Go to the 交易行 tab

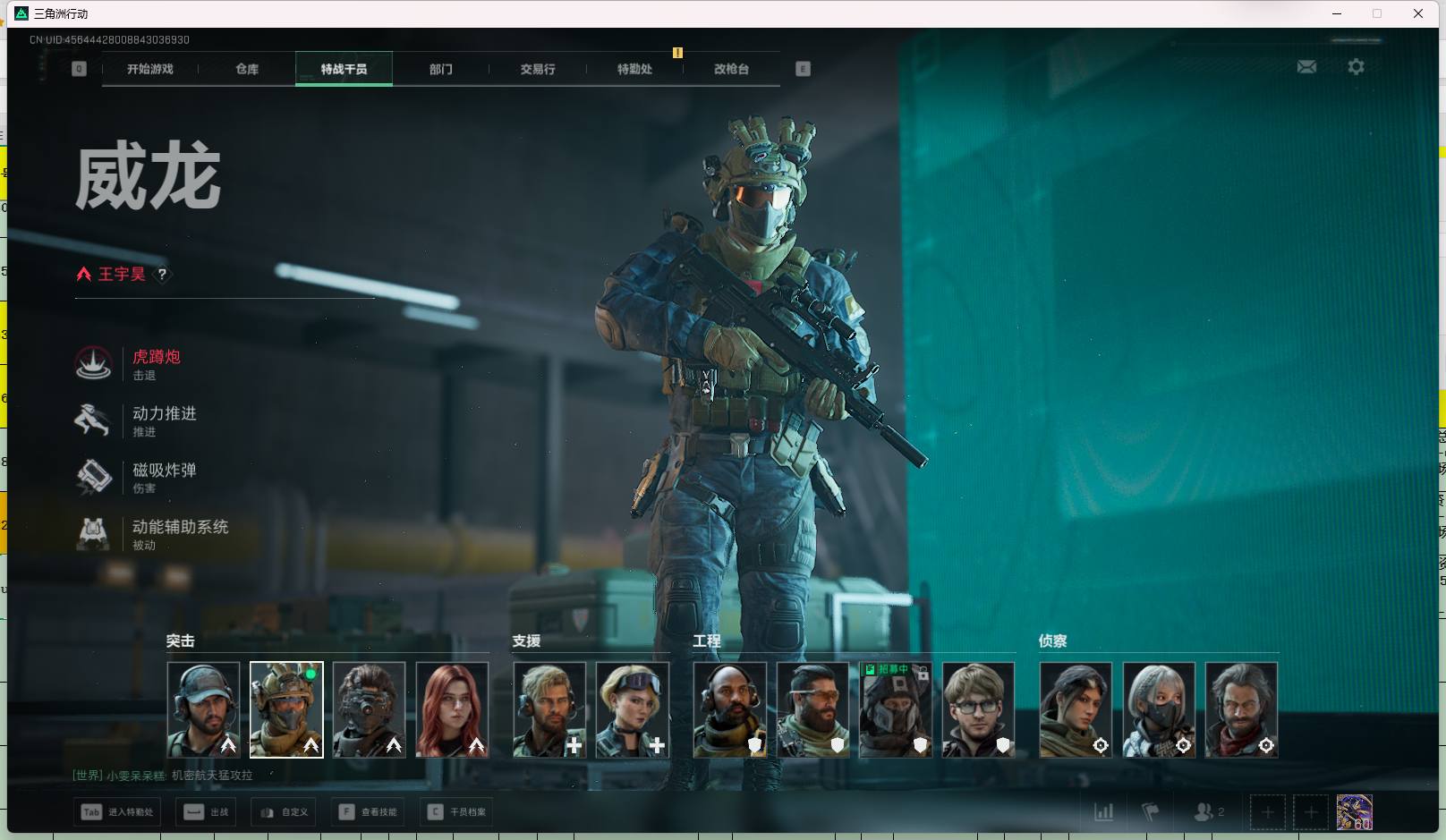538,69
